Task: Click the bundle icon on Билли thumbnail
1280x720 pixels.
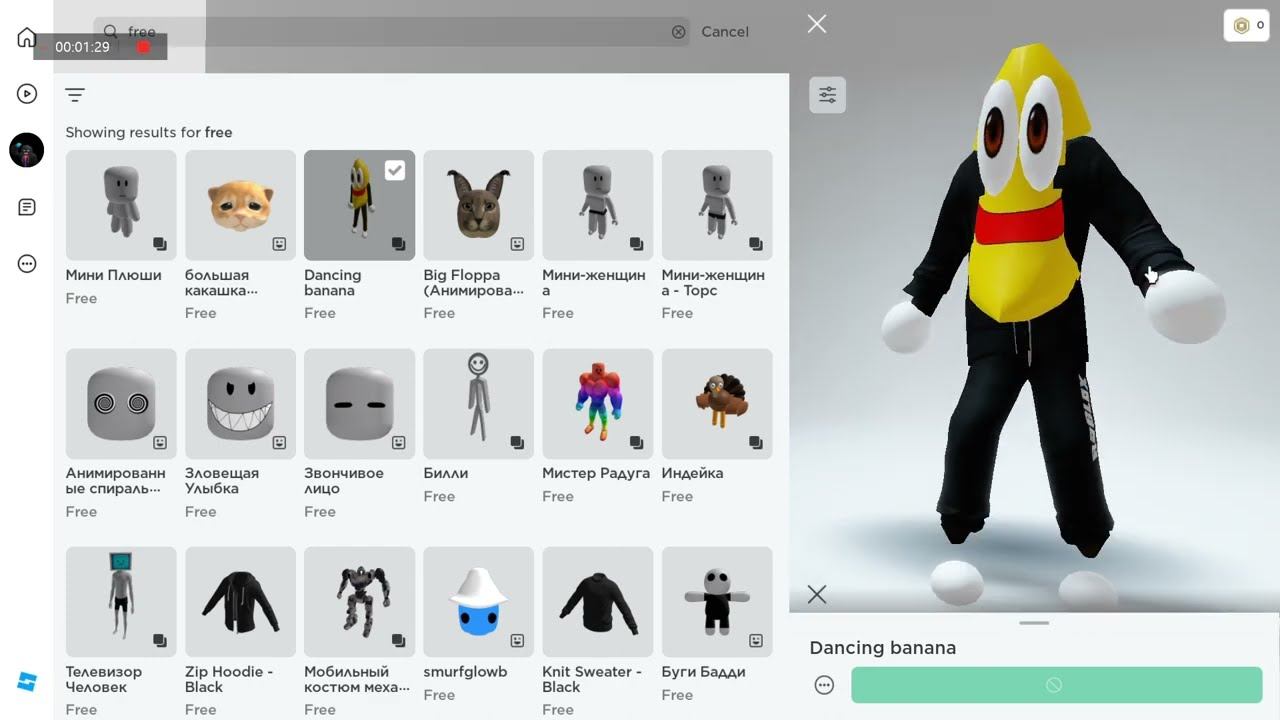Action: click(x=517, y=442)
